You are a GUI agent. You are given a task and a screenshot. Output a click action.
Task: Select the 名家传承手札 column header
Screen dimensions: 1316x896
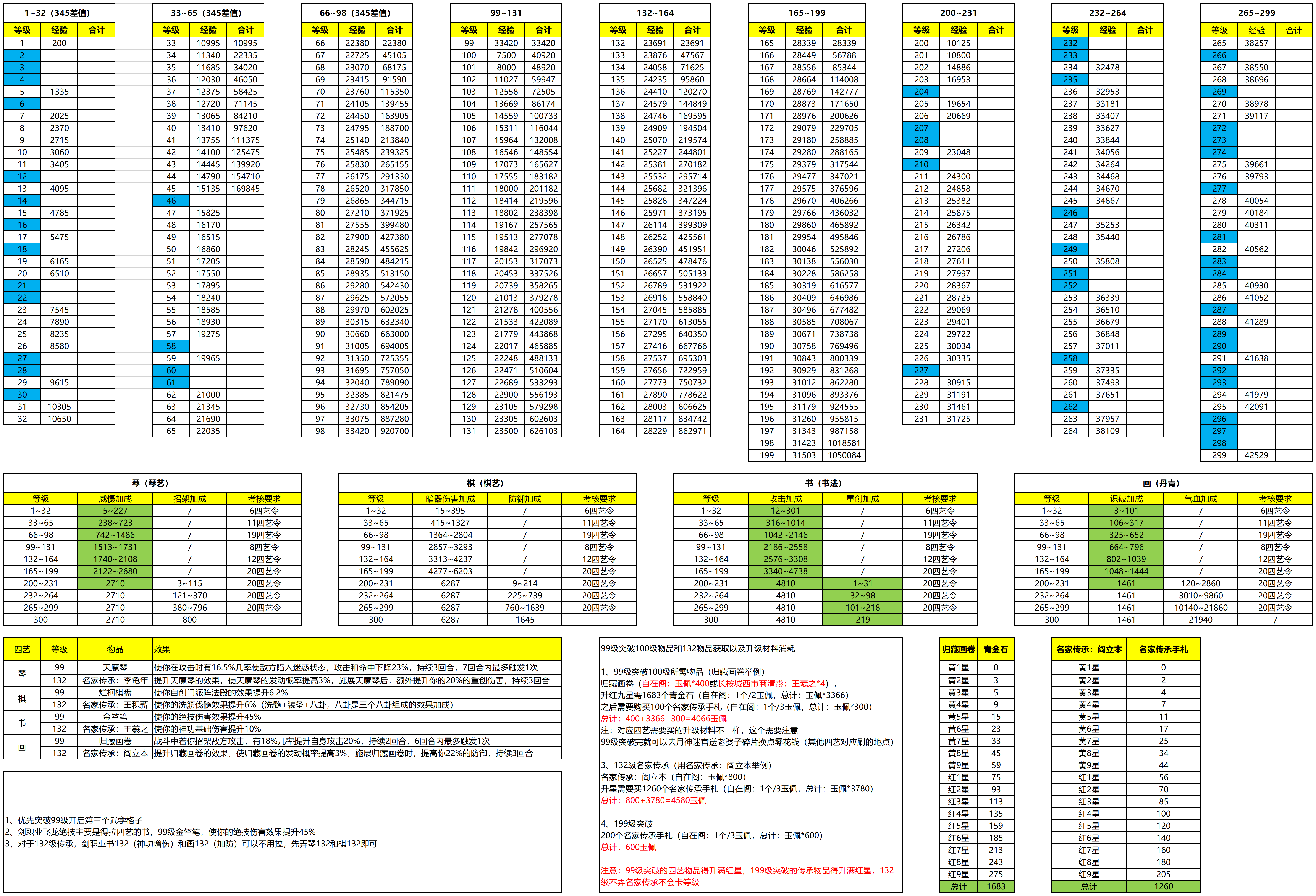point(1163,649)
